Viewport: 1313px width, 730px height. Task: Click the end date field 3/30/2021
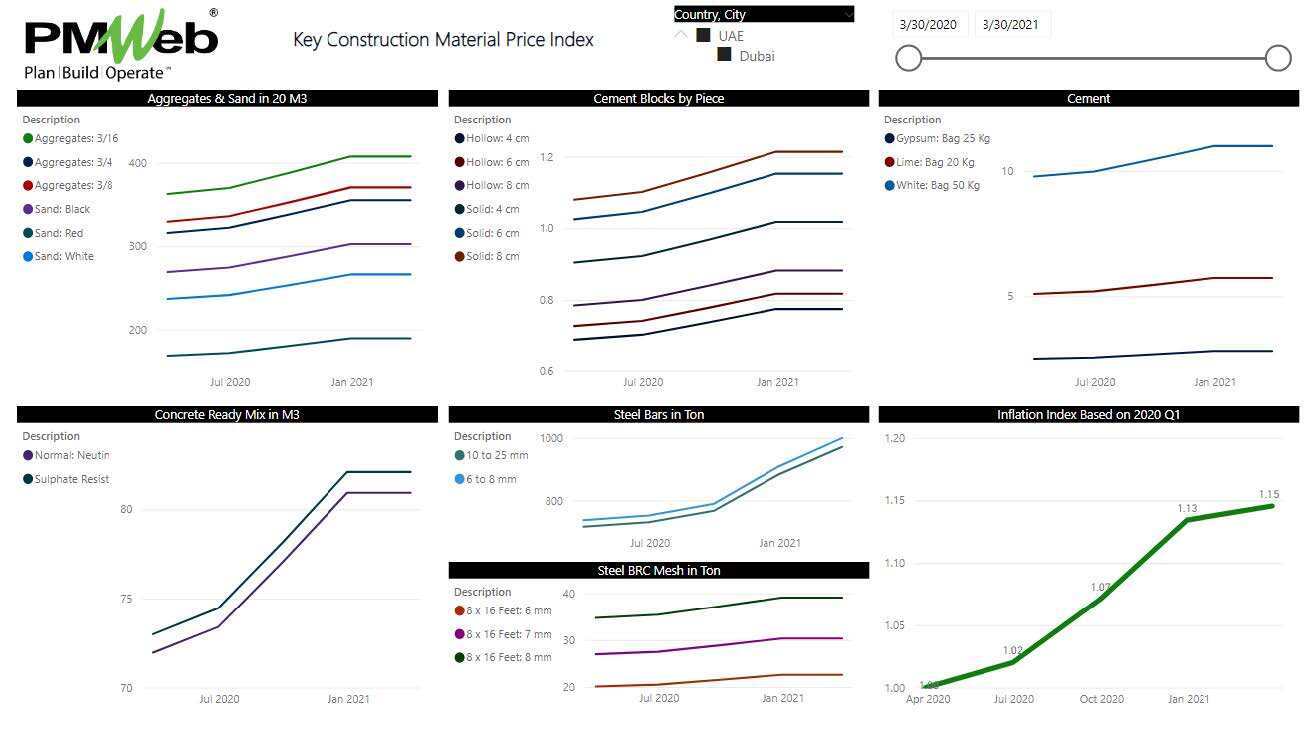coord(1011,25)
